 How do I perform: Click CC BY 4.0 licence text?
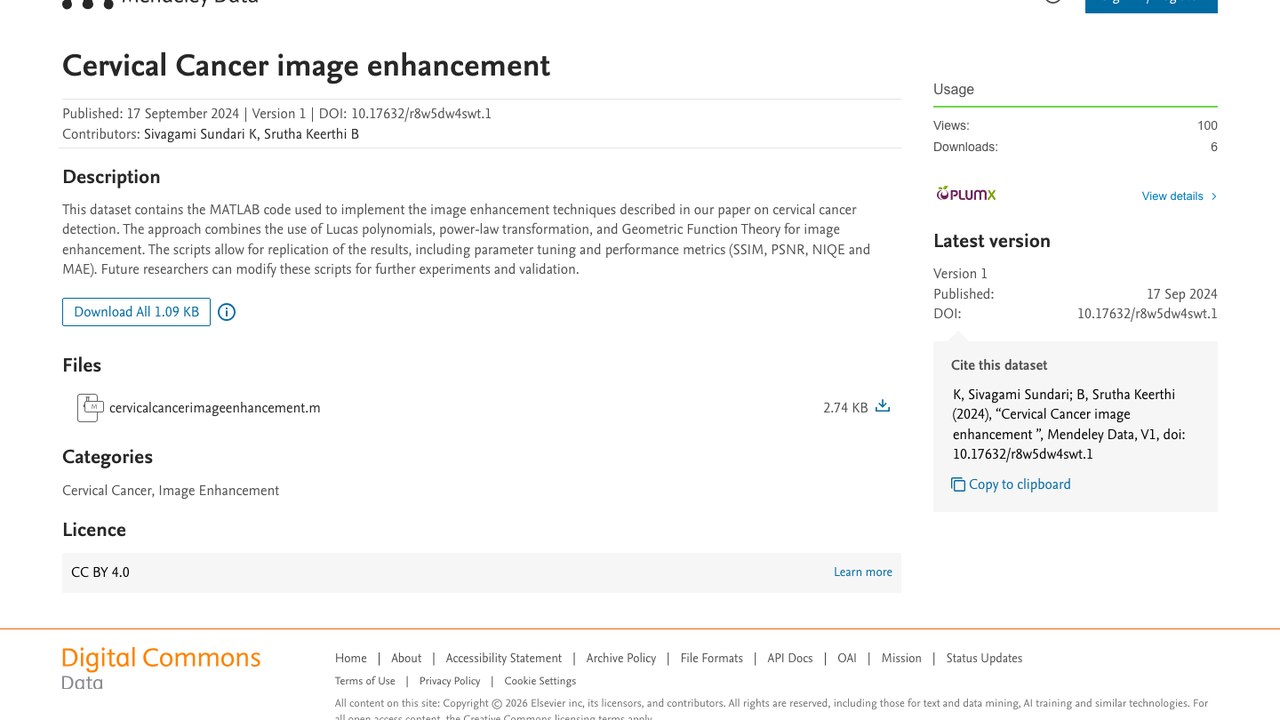(100, 572)
